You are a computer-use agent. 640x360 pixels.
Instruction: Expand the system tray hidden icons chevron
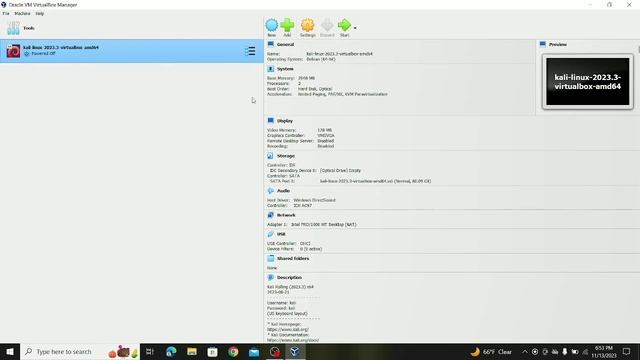pyautogui.click(x=524, y=351)
